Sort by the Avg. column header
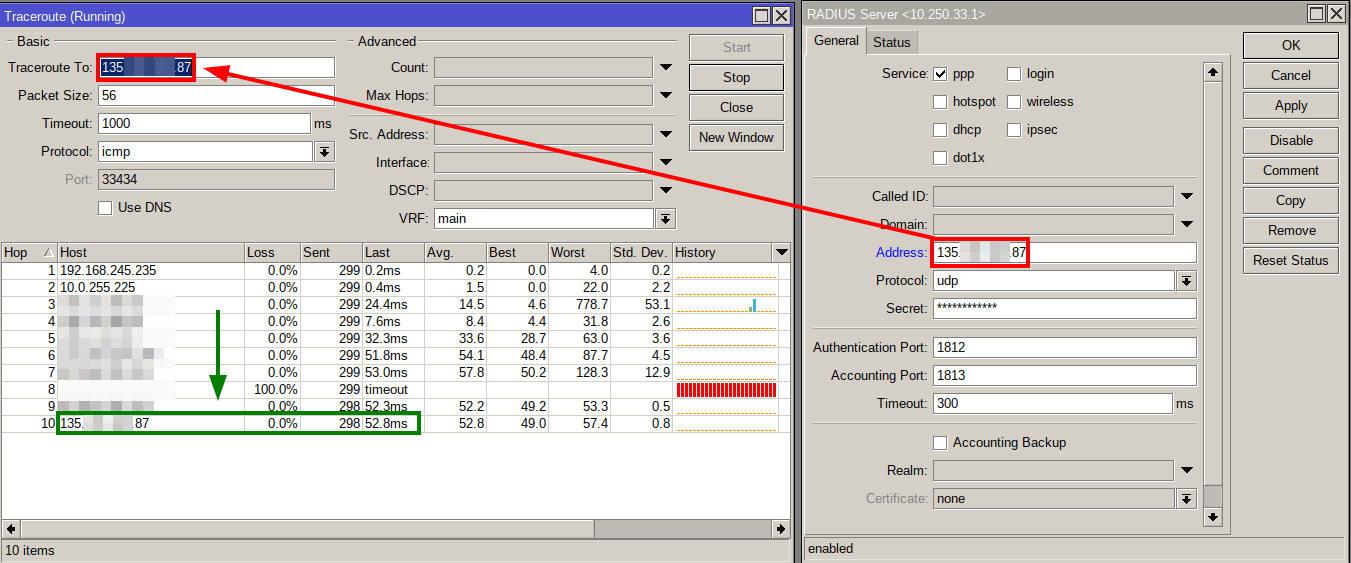This screenshot has height=563, width=1351. tap(455, 253)
